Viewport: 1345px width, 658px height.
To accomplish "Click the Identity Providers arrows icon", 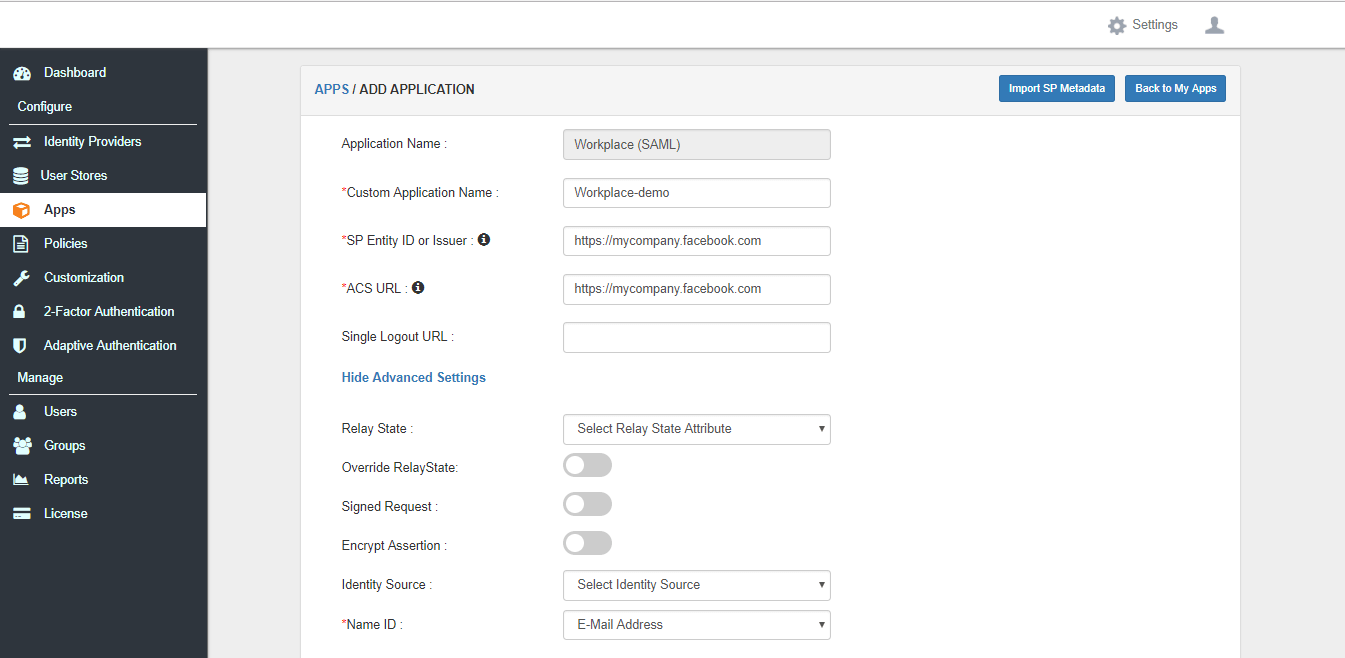I will click(21, 142).
